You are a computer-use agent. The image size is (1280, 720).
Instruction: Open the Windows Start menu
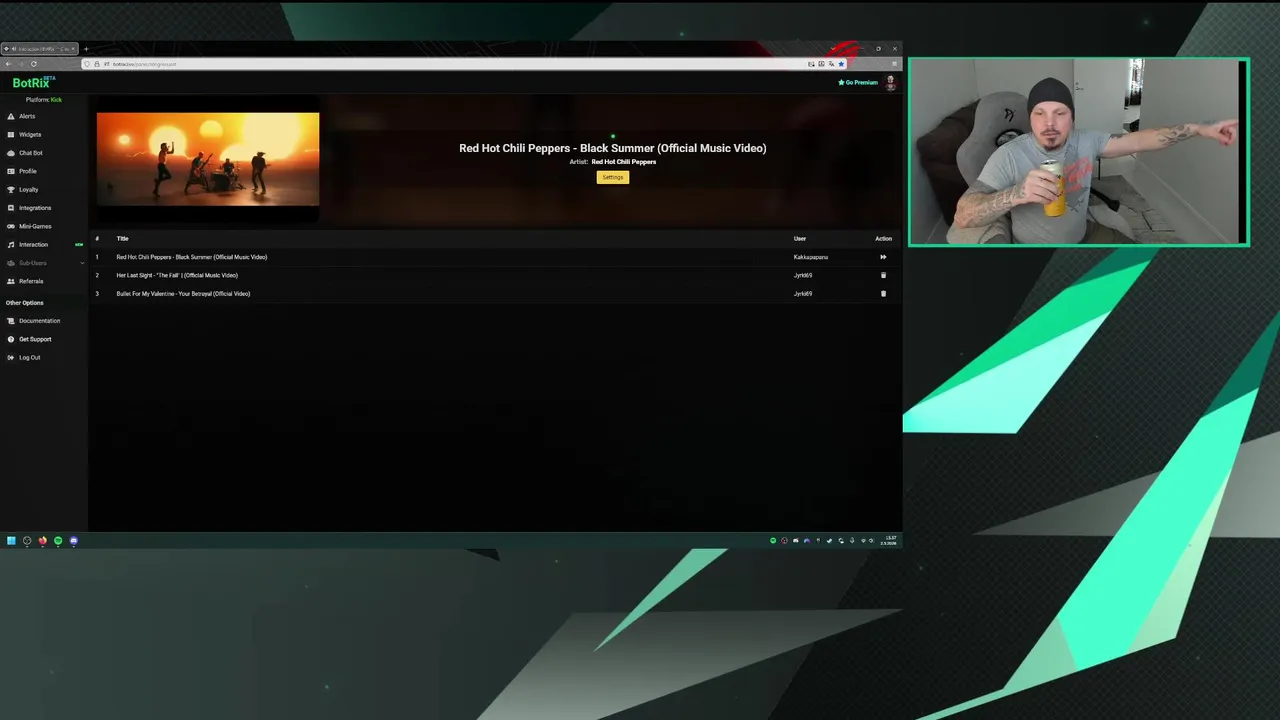point(11,541)
